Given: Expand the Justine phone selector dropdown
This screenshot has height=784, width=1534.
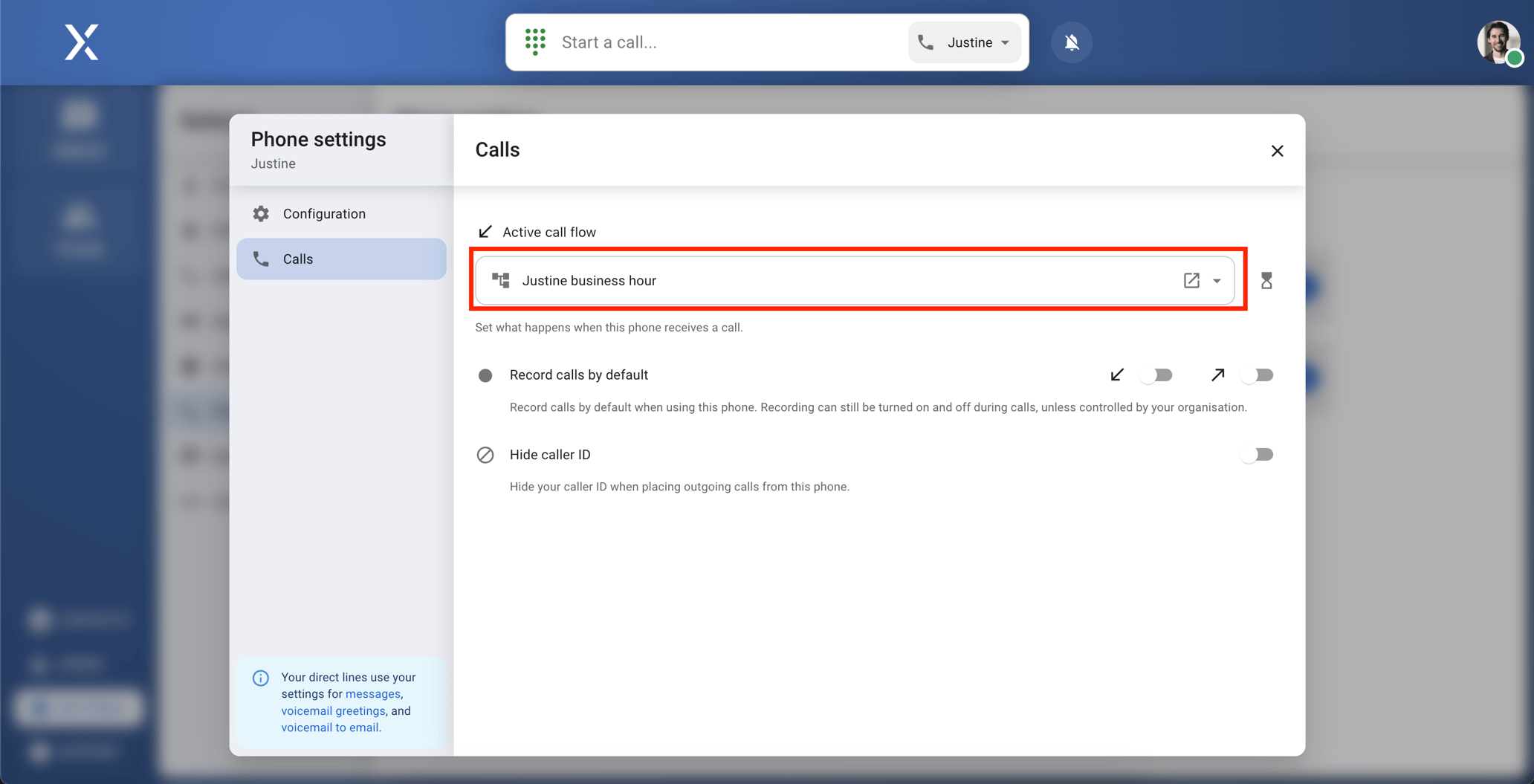Looking at the screenshot, I should [964, 42].
